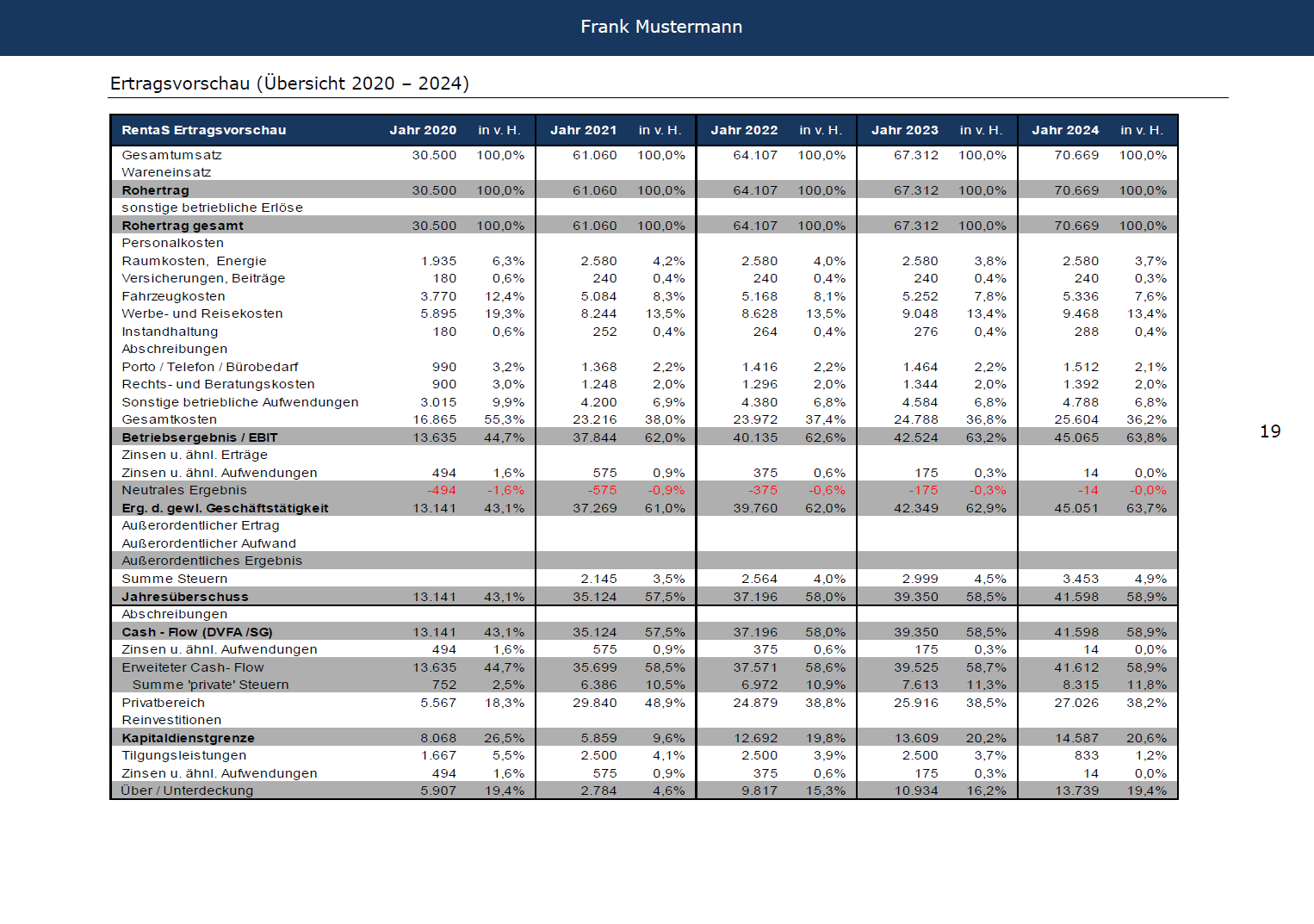1314x924 pixels.
Task: Click the Reinvestitionen row label
Action: click(171, 720)
